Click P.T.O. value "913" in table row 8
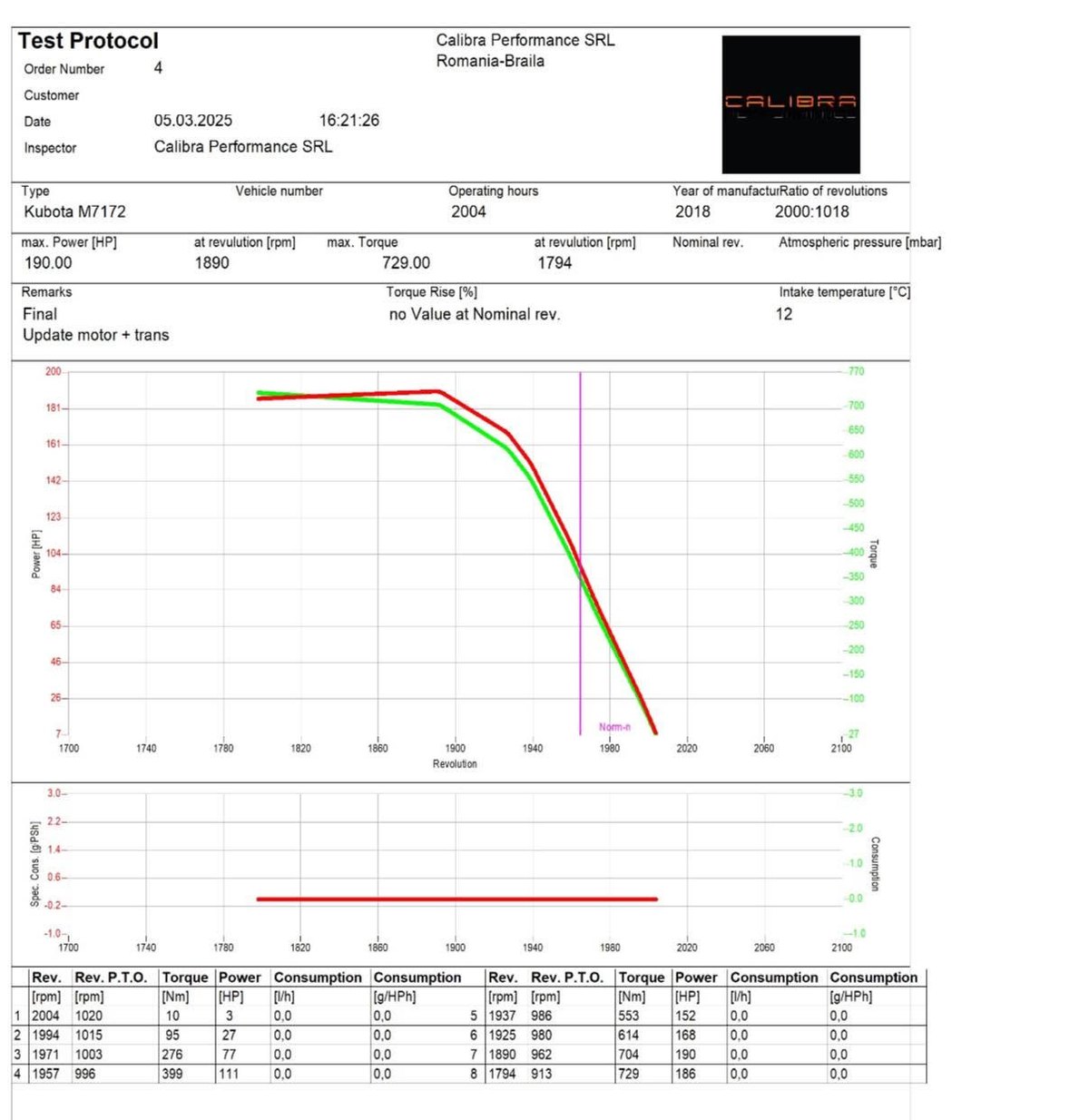The image size is (1089, 1120). tap(541, 1074)
